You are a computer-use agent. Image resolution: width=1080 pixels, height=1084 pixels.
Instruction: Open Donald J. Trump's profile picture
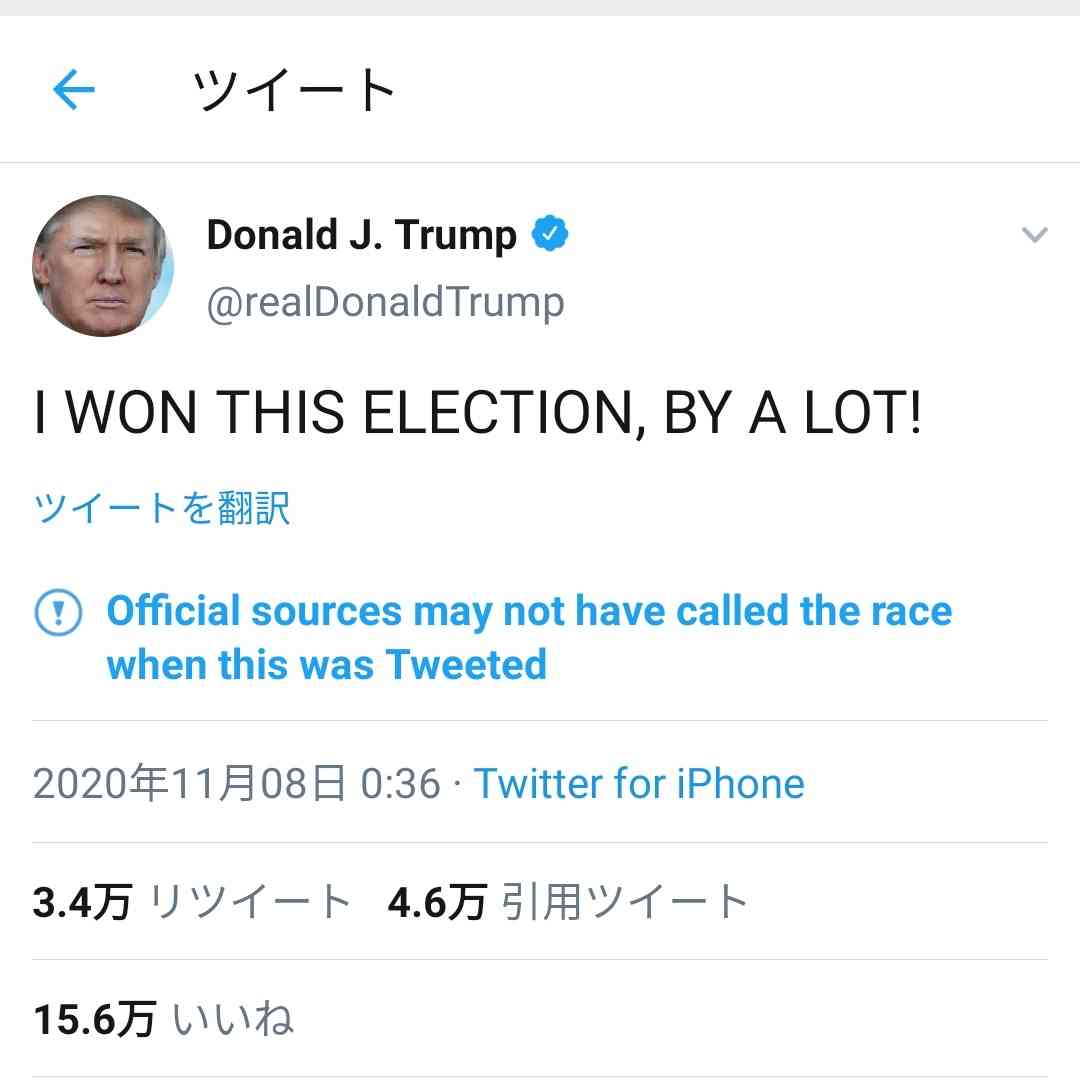coord(103,266)
